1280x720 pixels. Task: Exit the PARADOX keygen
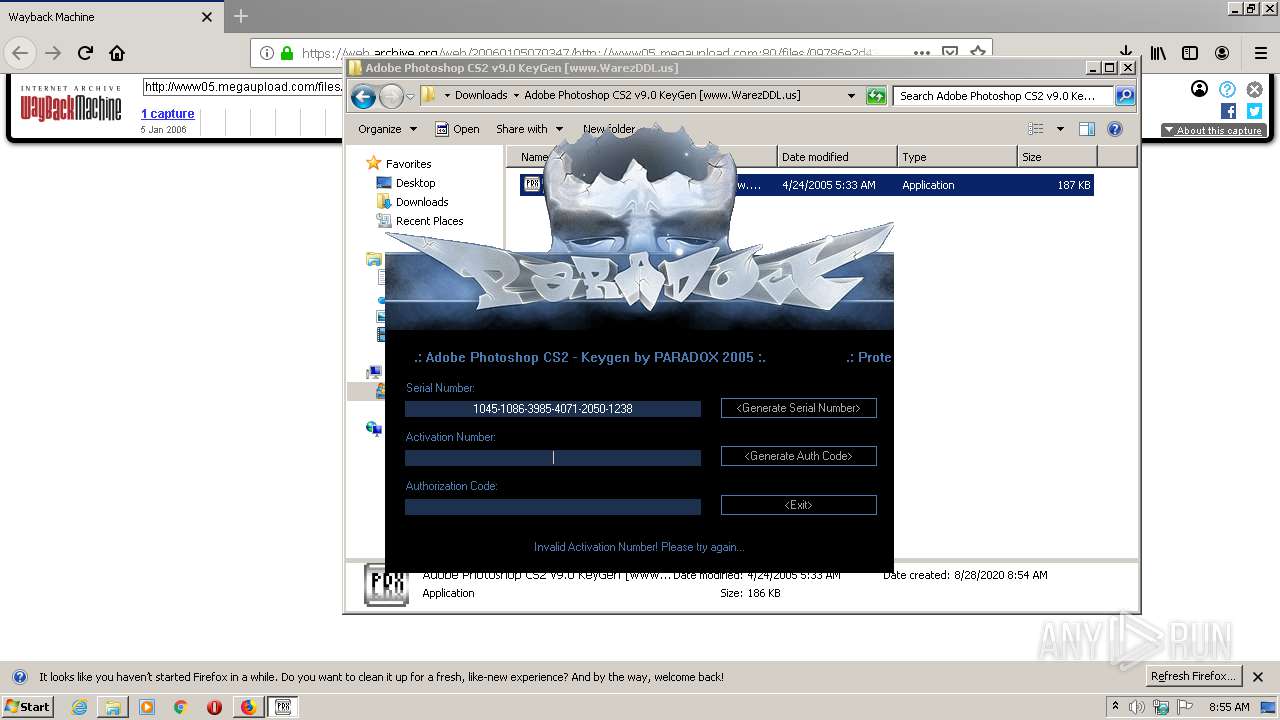tap(798, 505)
